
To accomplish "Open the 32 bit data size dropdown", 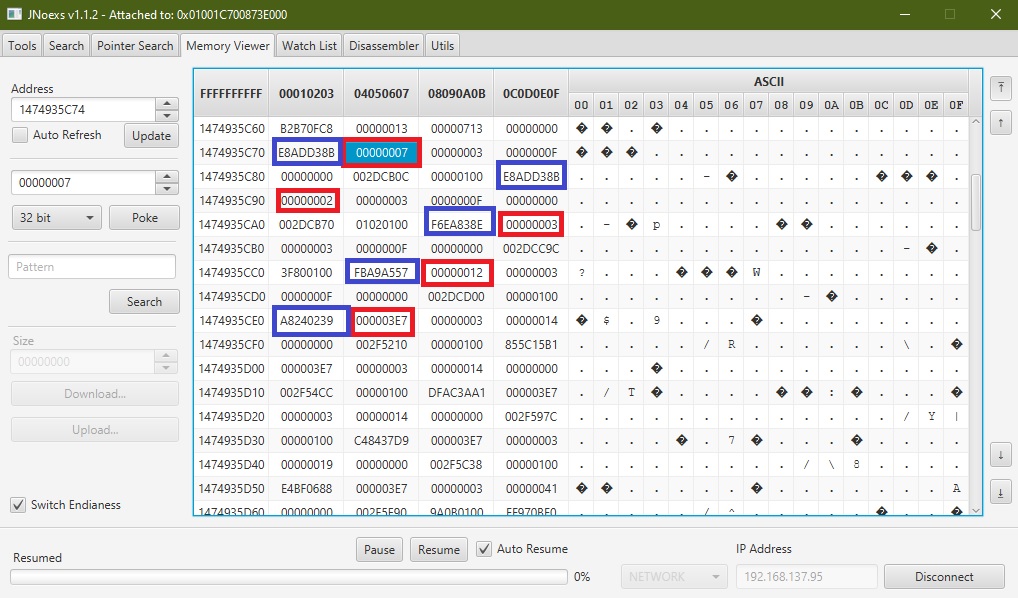I will 56,218.
